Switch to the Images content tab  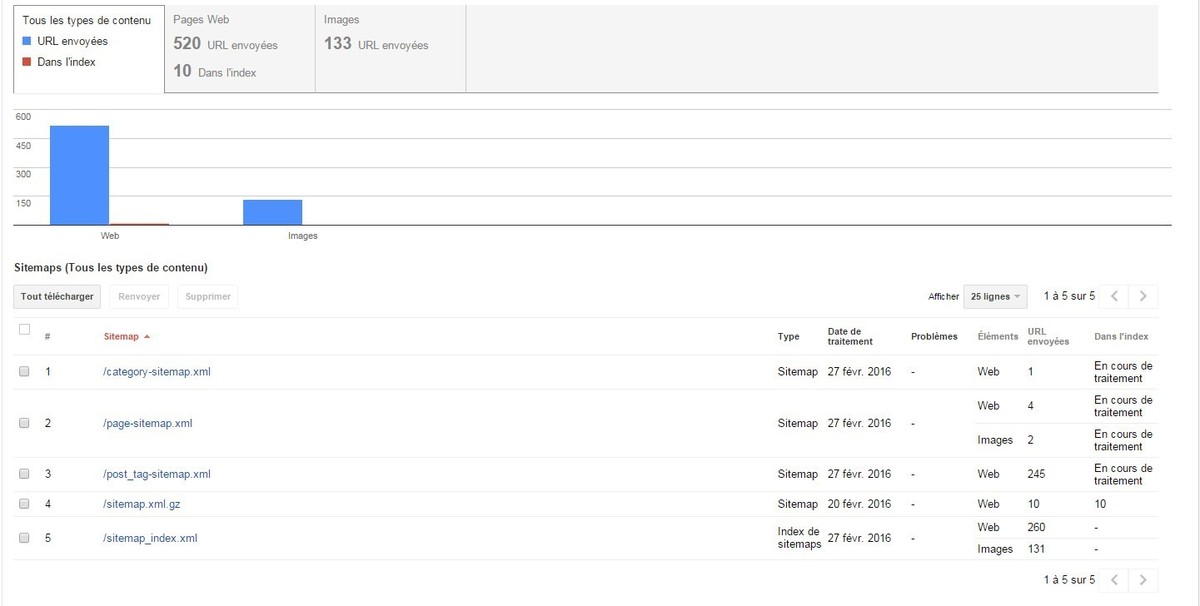point(390,47)
